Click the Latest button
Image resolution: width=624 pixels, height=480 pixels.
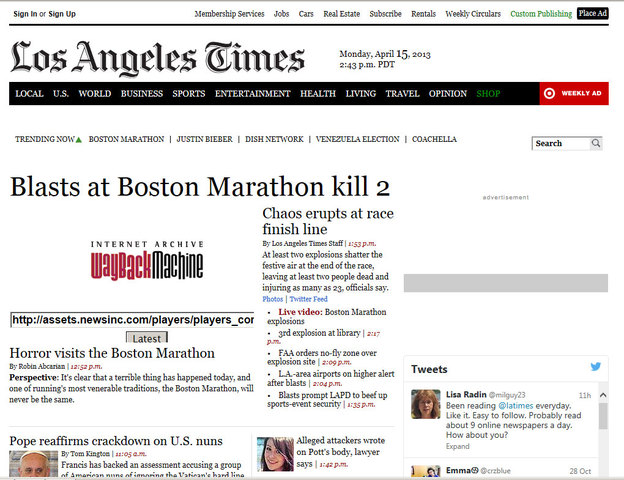[147, 338]
